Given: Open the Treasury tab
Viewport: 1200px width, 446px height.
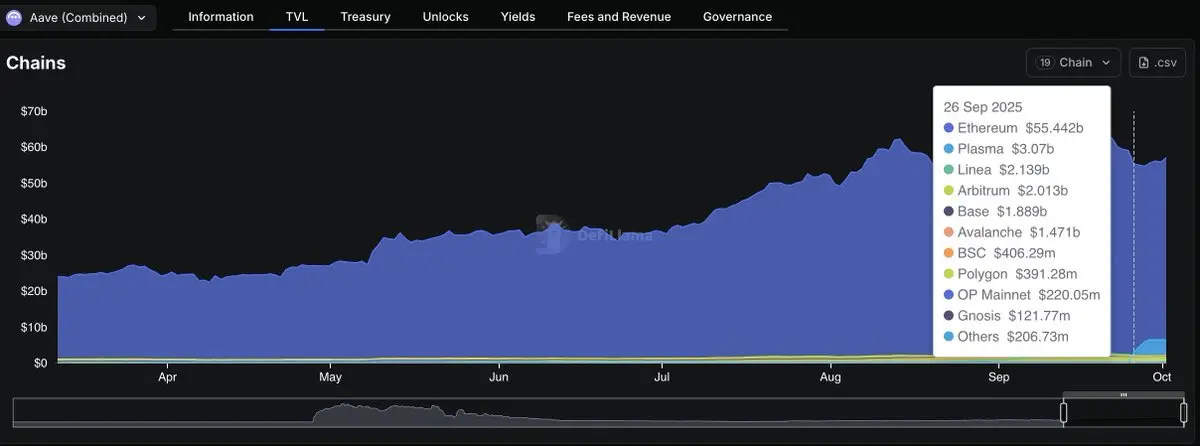Looking at the screenshot, I should pos(365,17).
